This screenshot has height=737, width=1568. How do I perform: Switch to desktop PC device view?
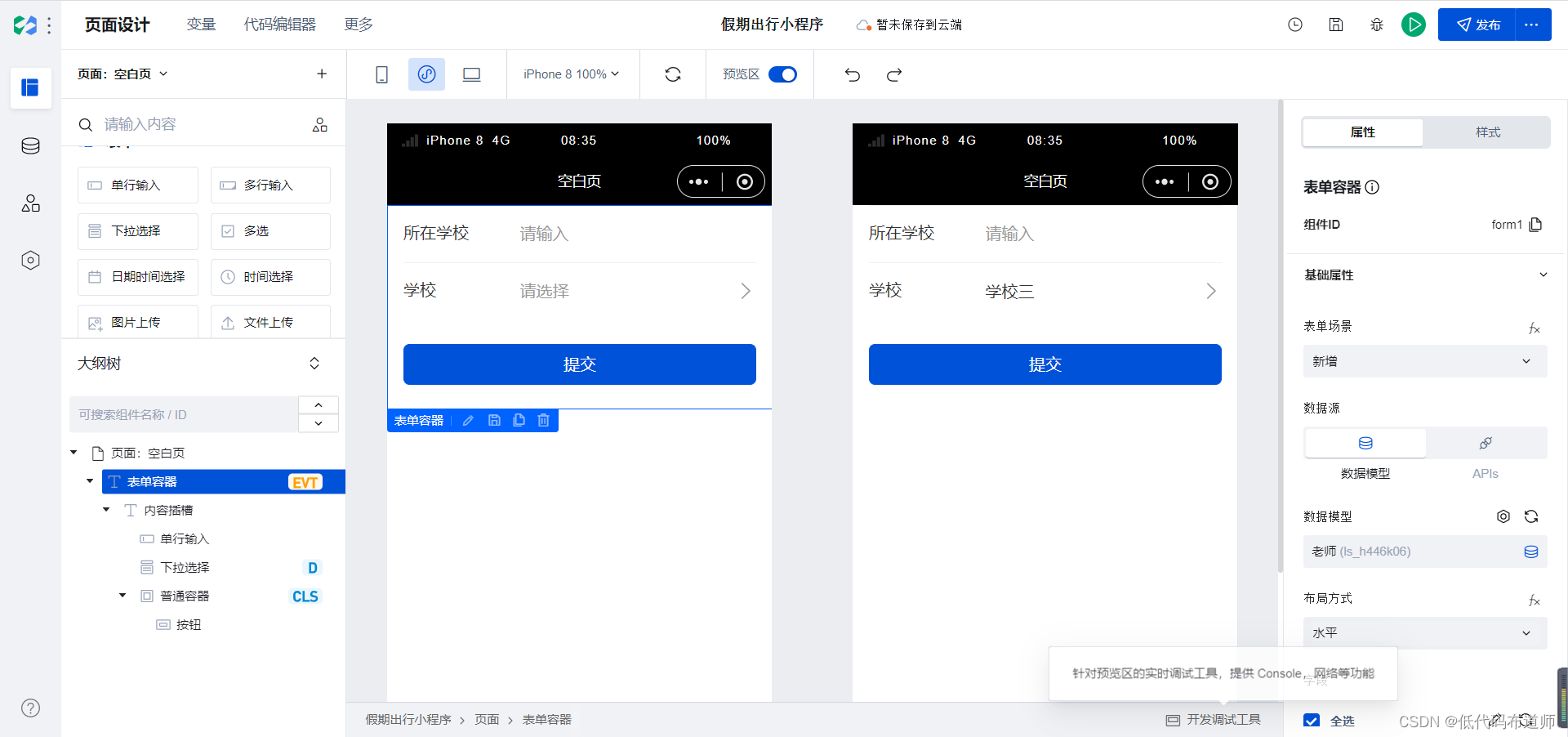[x=472, y=74]
